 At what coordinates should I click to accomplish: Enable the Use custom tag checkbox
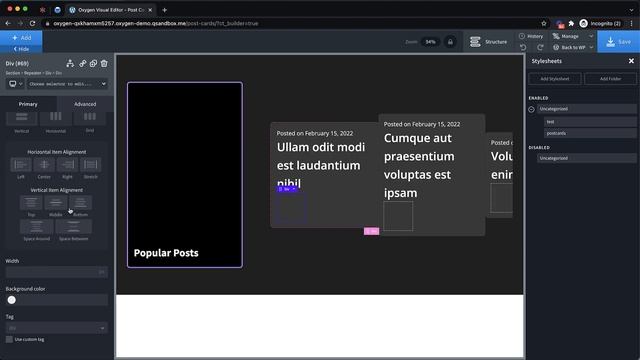[9, 339]
